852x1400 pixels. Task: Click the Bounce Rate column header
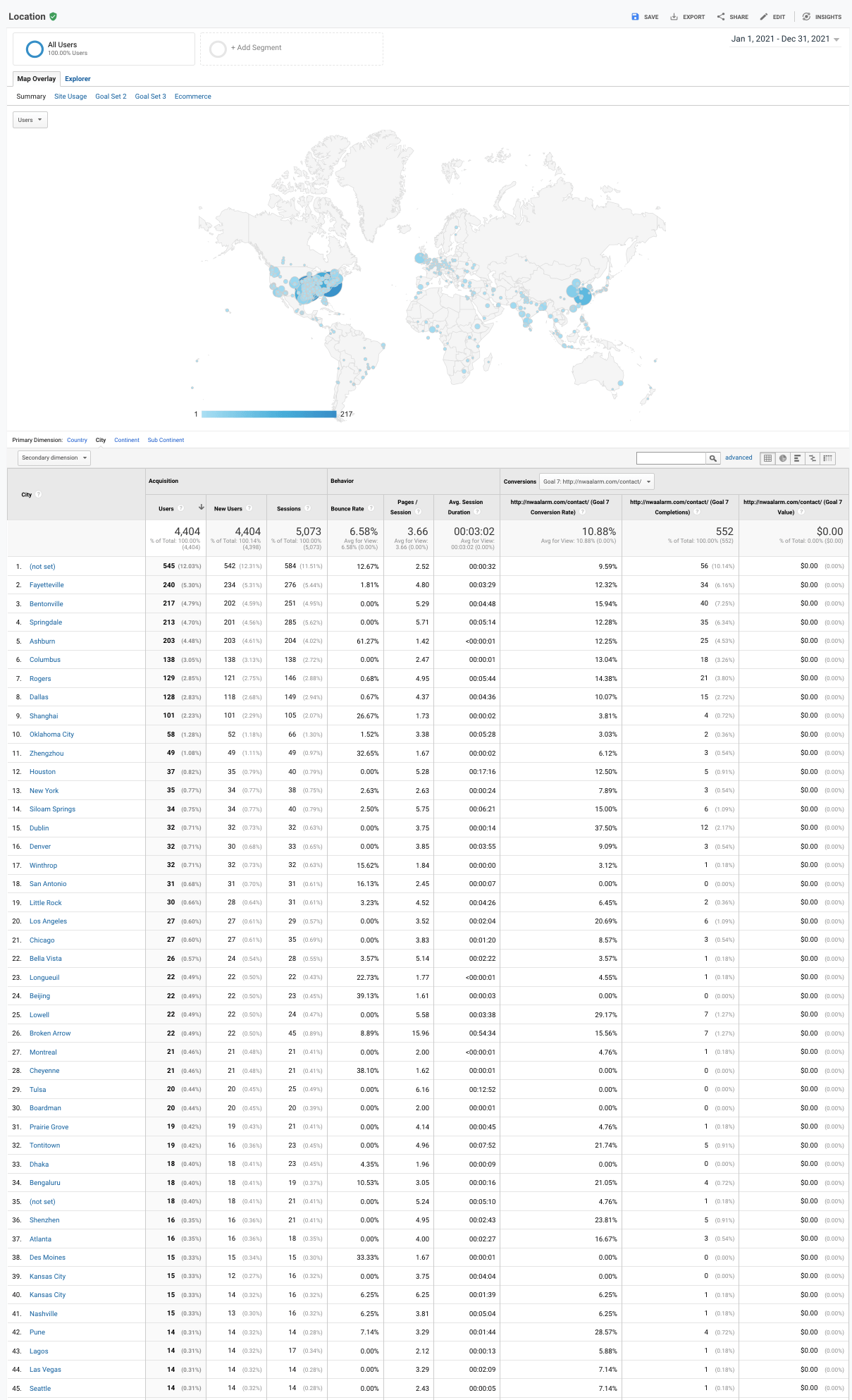click(356, 508)
